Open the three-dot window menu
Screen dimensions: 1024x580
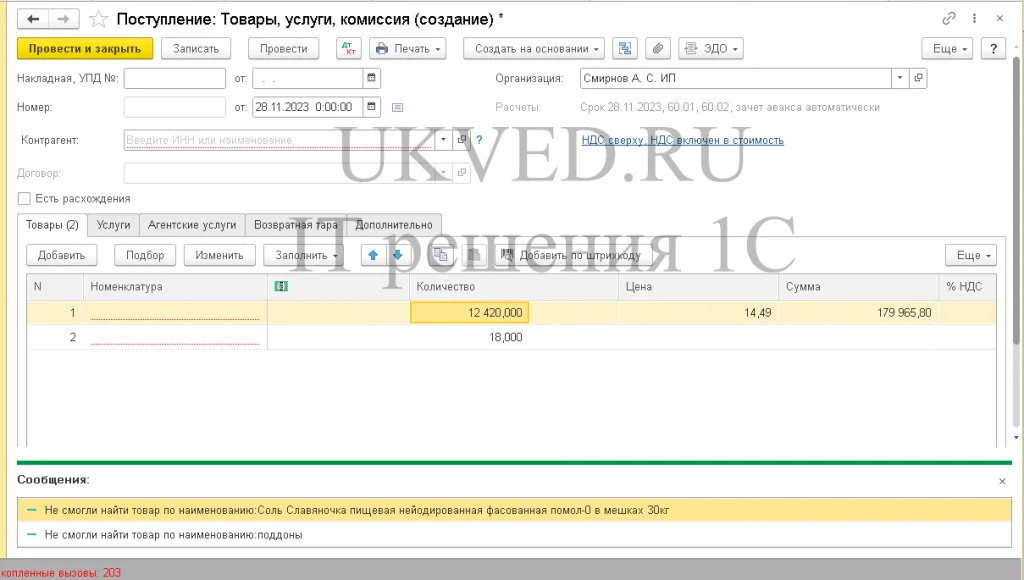pos(974,18)
